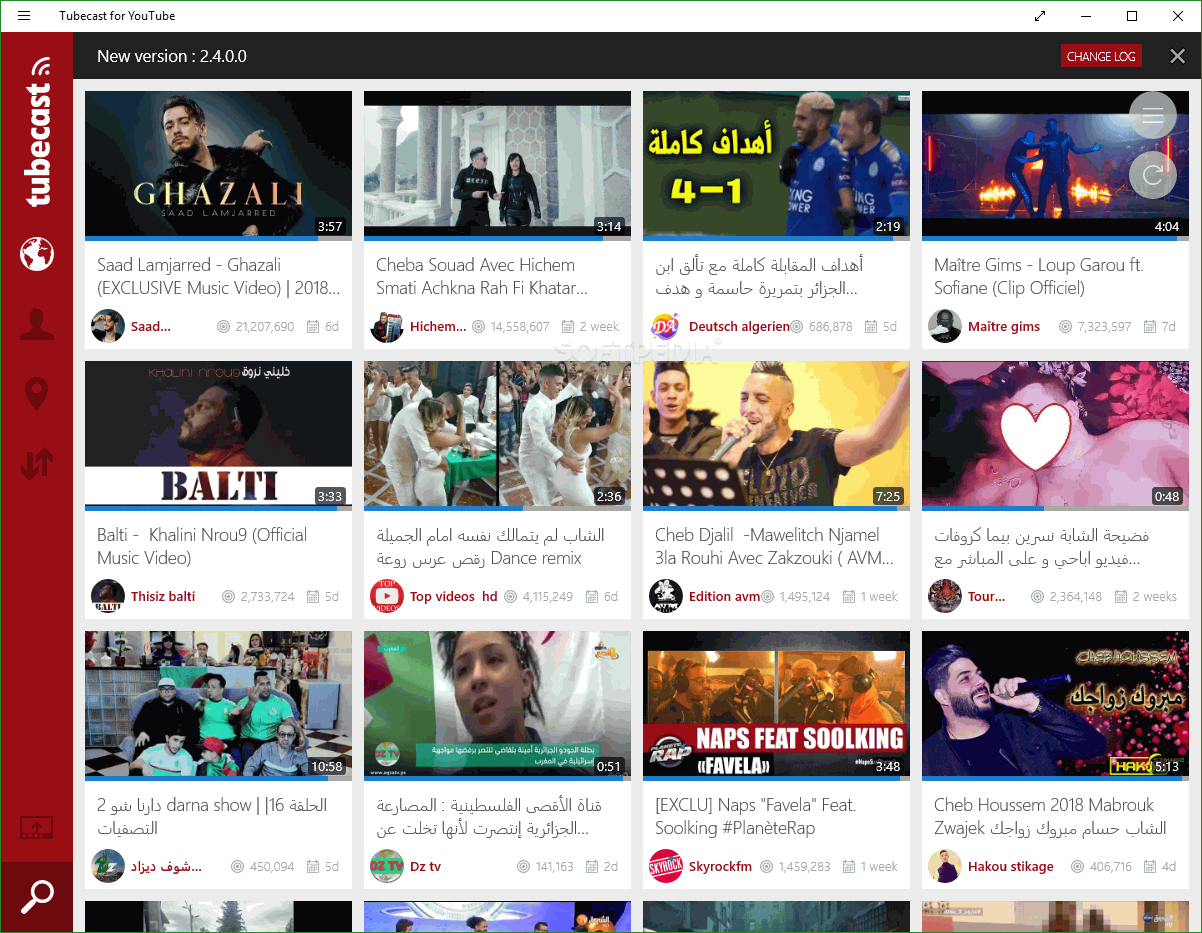This screenshot has width=1202, height=933.
Task: Play the heart image 0:48 thumbnail
Action: coord(1055,434)
